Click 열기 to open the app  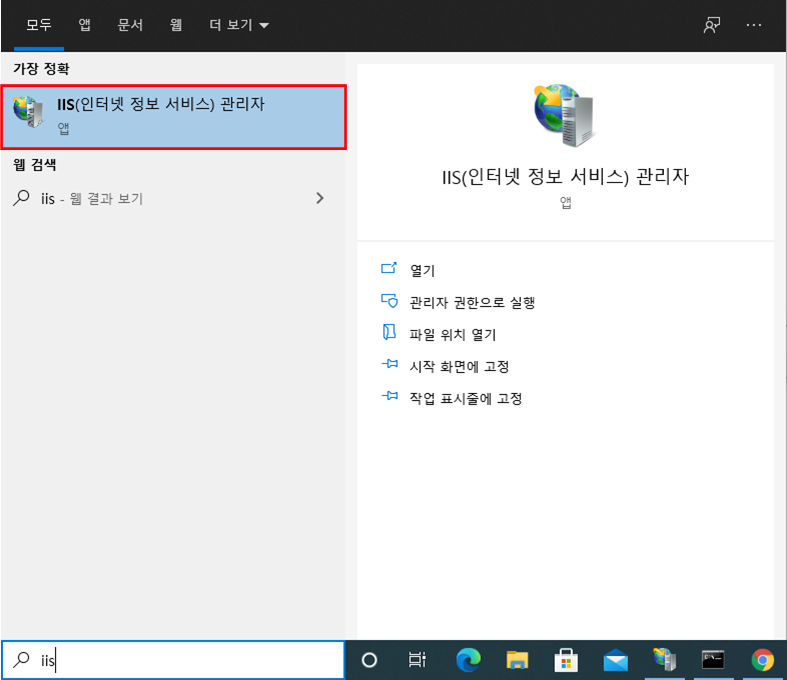[x=422, y=270]
